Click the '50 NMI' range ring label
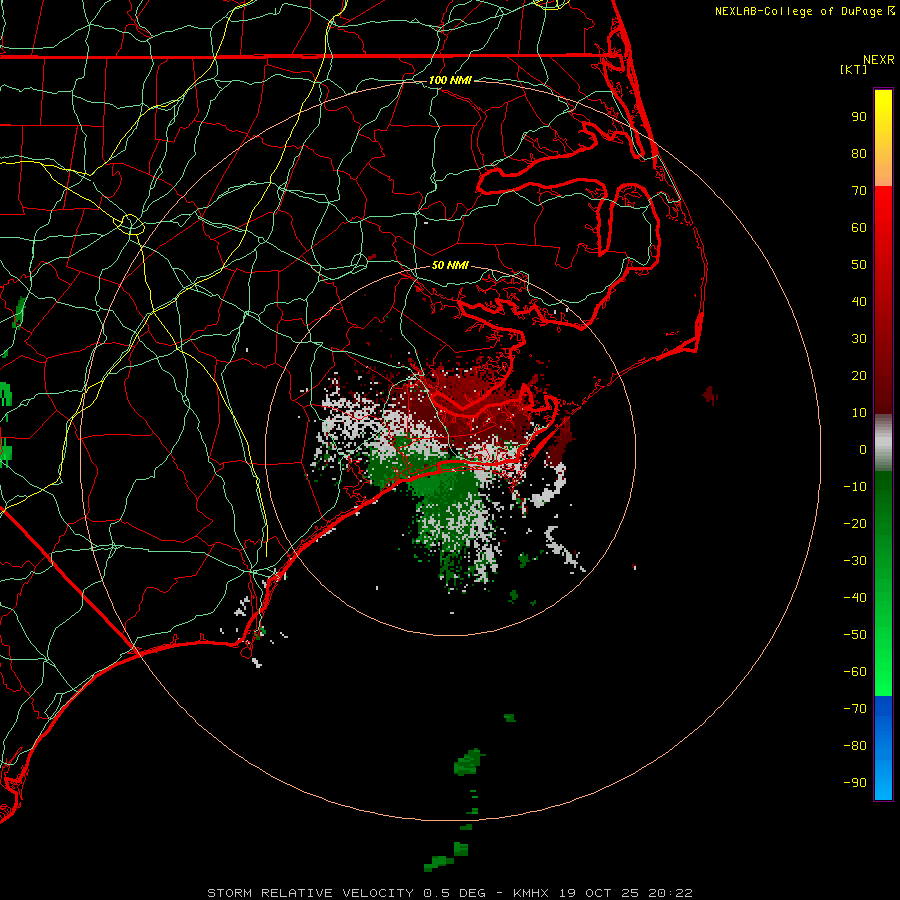This screenshot has width=900, height=900. pos(450,265)
